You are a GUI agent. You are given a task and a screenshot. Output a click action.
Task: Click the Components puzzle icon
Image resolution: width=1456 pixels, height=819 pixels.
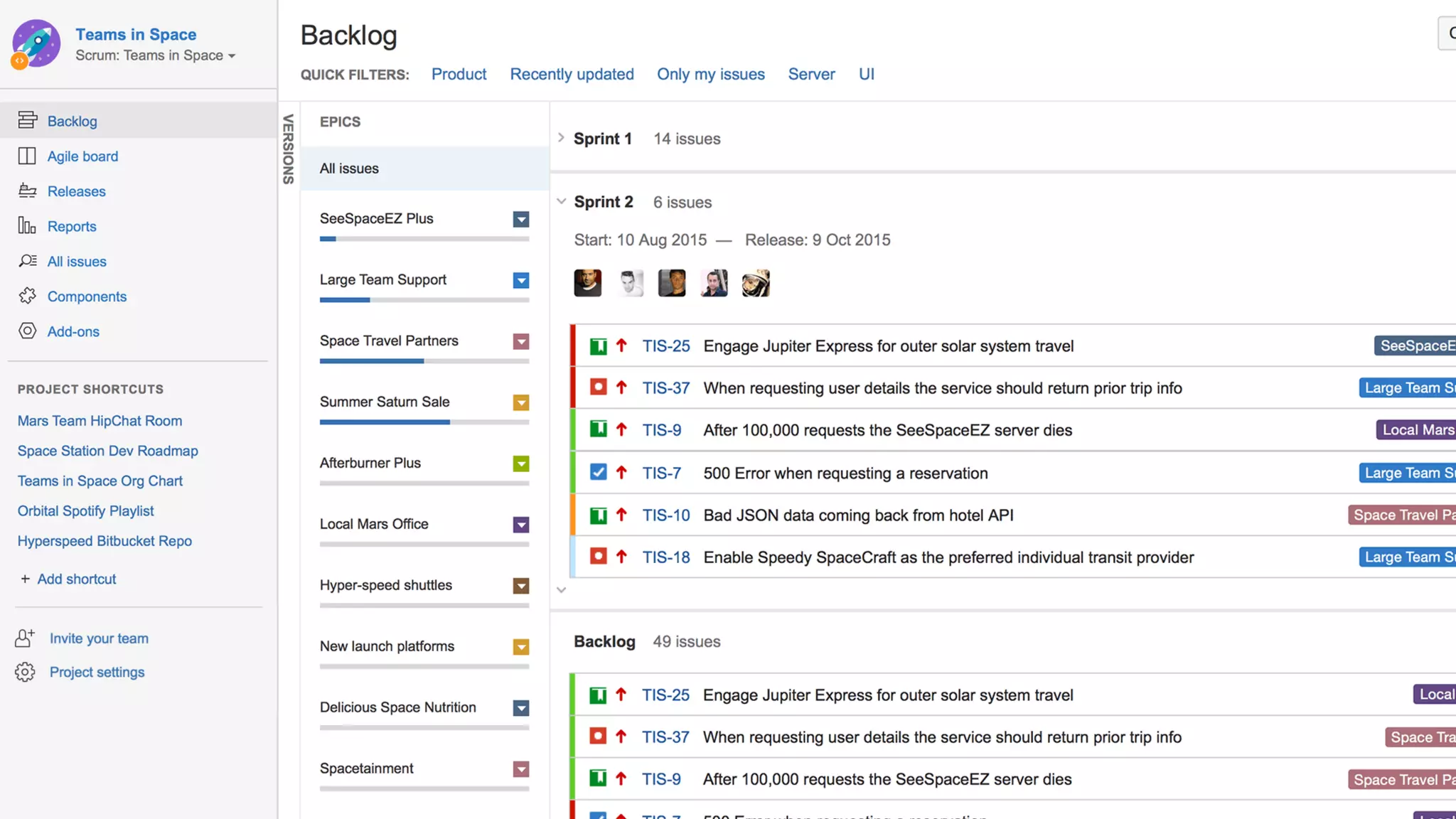[27, 296]
